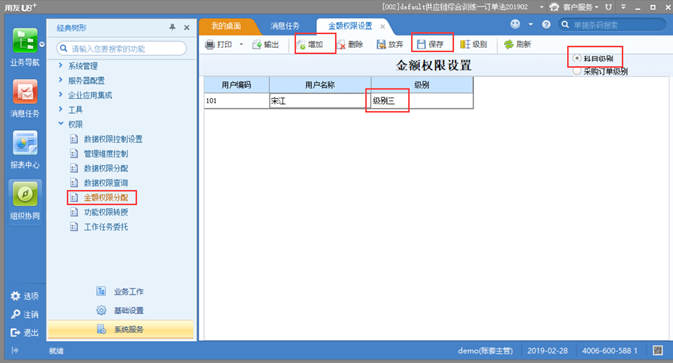Open 金额权限分配 in the tree
The width and height of the screenshot is (673, 363).
coord(106,197)
